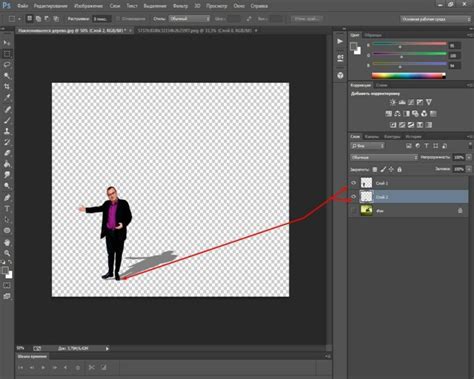Select the Ellipse shape tool
The image size is (474, 379).
point(7,231)
